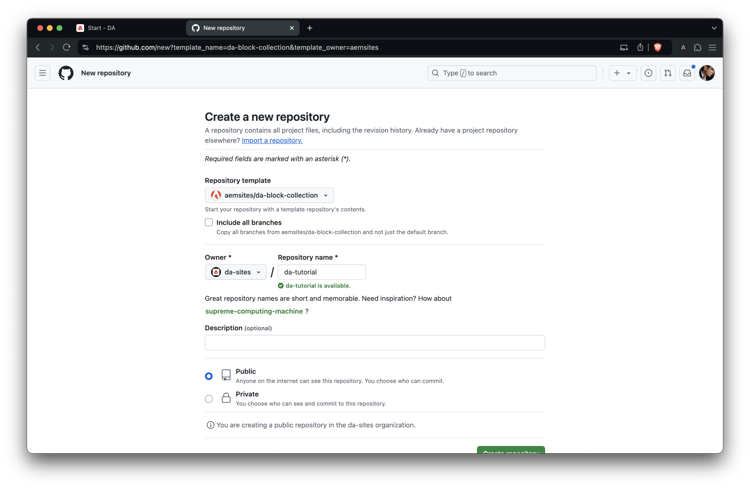Click the Brave Shields lion icon
The height and width of the screenshot is (489, 750).
tap(658, 47)
